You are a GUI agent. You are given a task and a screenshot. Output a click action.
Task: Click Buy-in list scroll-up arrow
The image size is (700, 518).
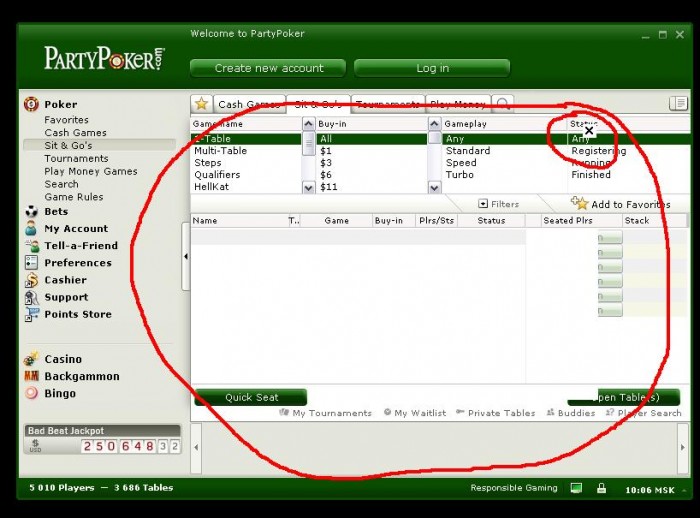(x=434, y=124)
